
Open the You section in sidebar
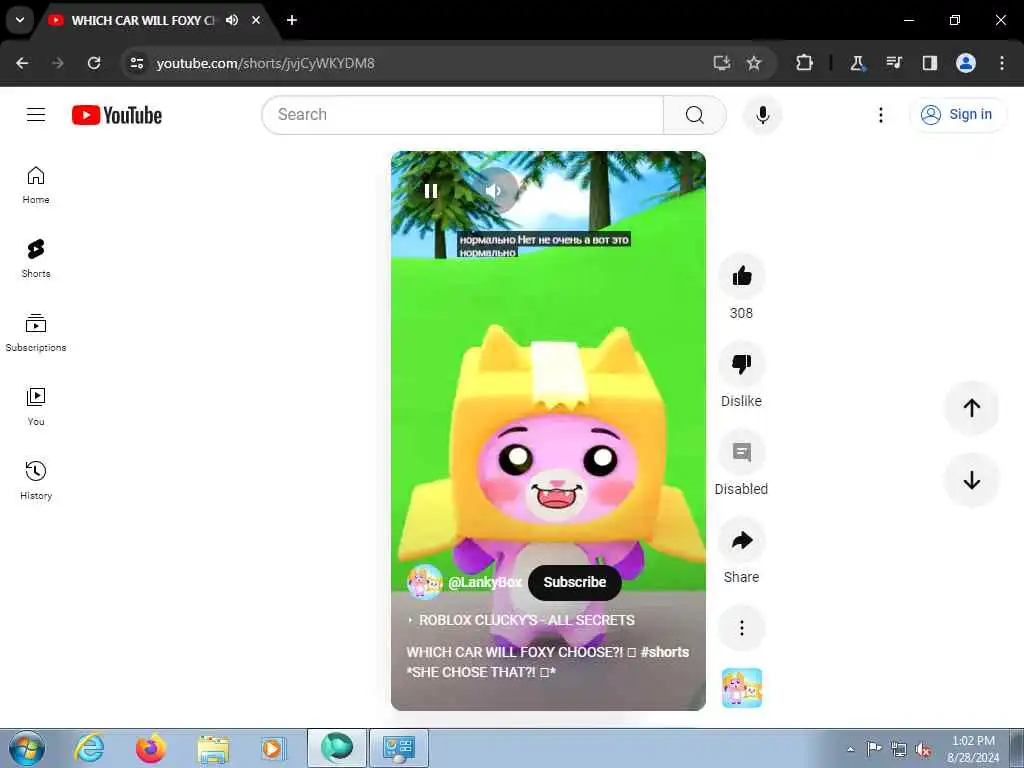click(36, 407)
